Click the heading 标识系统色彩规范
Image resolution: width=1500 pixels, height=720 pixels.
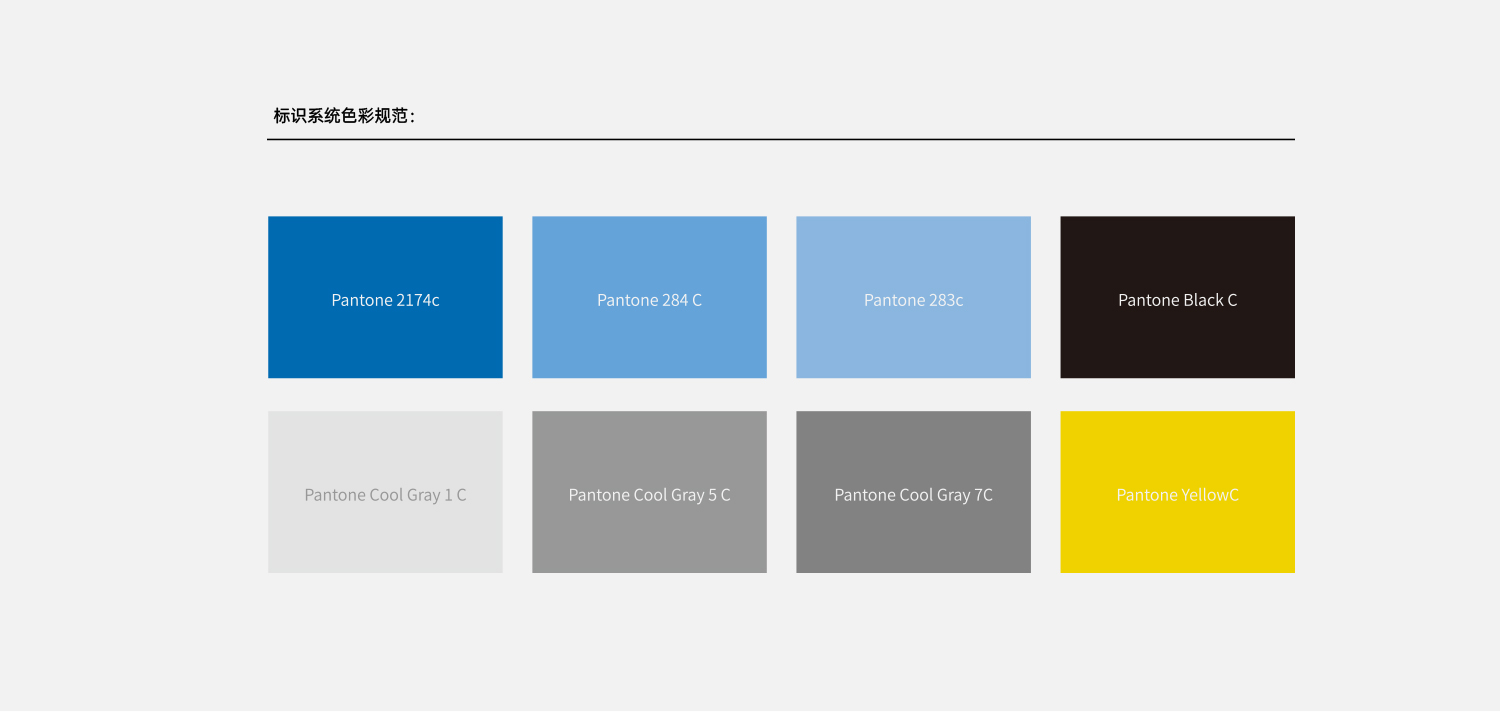344,116
